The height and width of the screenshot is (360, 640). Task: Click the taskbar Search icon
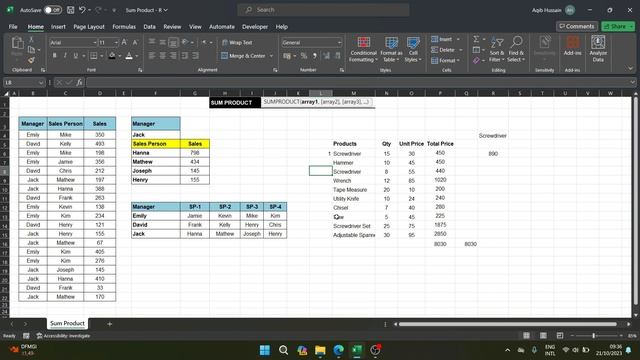(283, 350)
